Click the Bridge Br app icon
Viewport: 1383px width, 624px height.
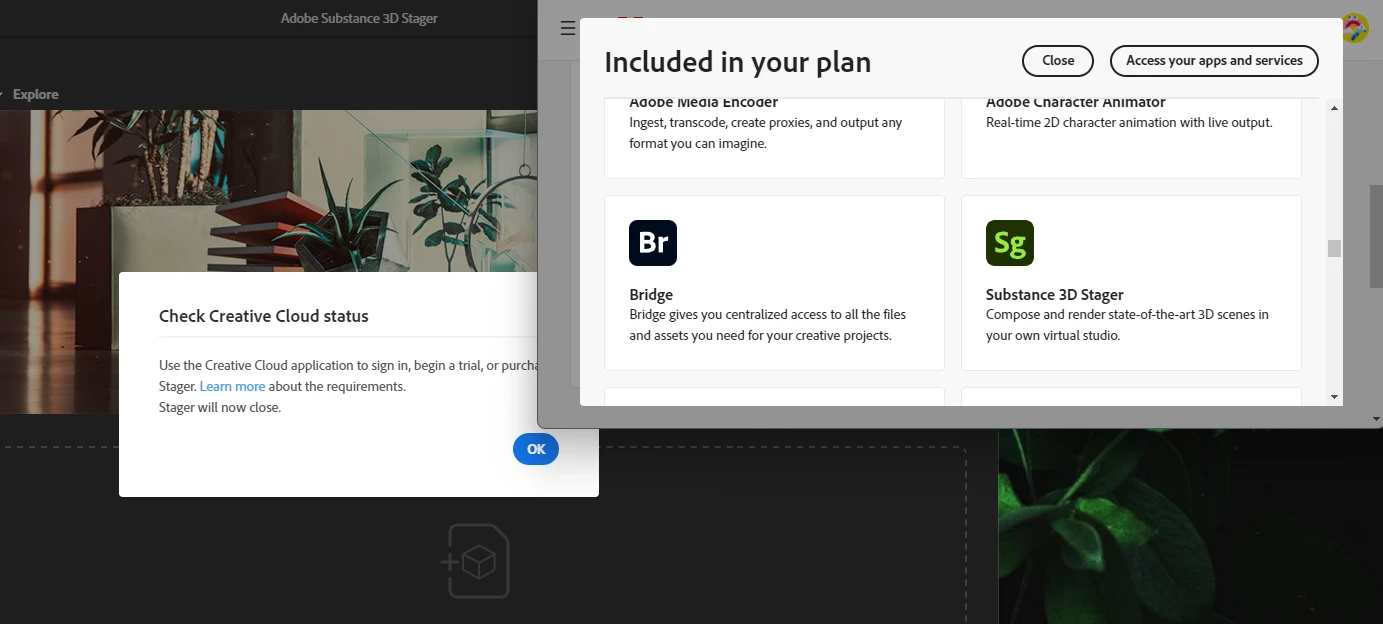coord(653,243)
